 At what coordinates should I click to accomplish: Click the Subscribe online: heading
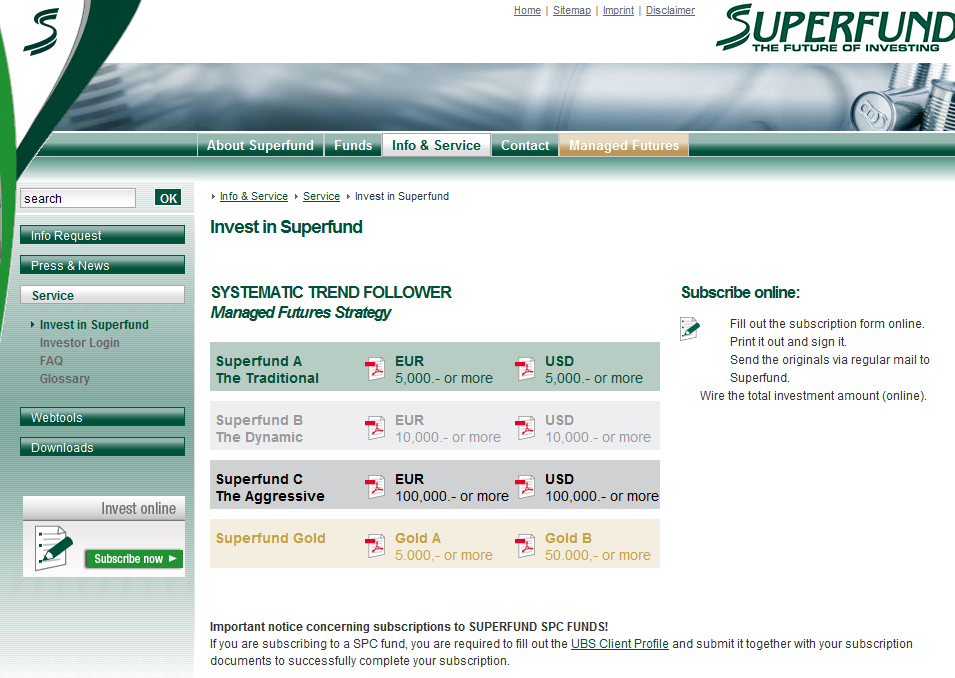[740, 292]
